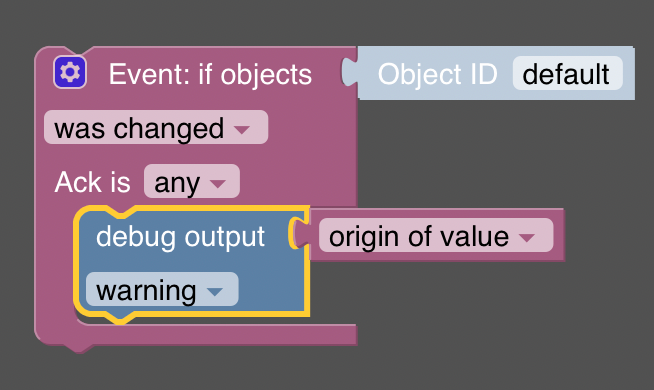The image size is (654, 390).
Task: Click the yellow-highlighted input connector of debug output
Action: (298, 234)
